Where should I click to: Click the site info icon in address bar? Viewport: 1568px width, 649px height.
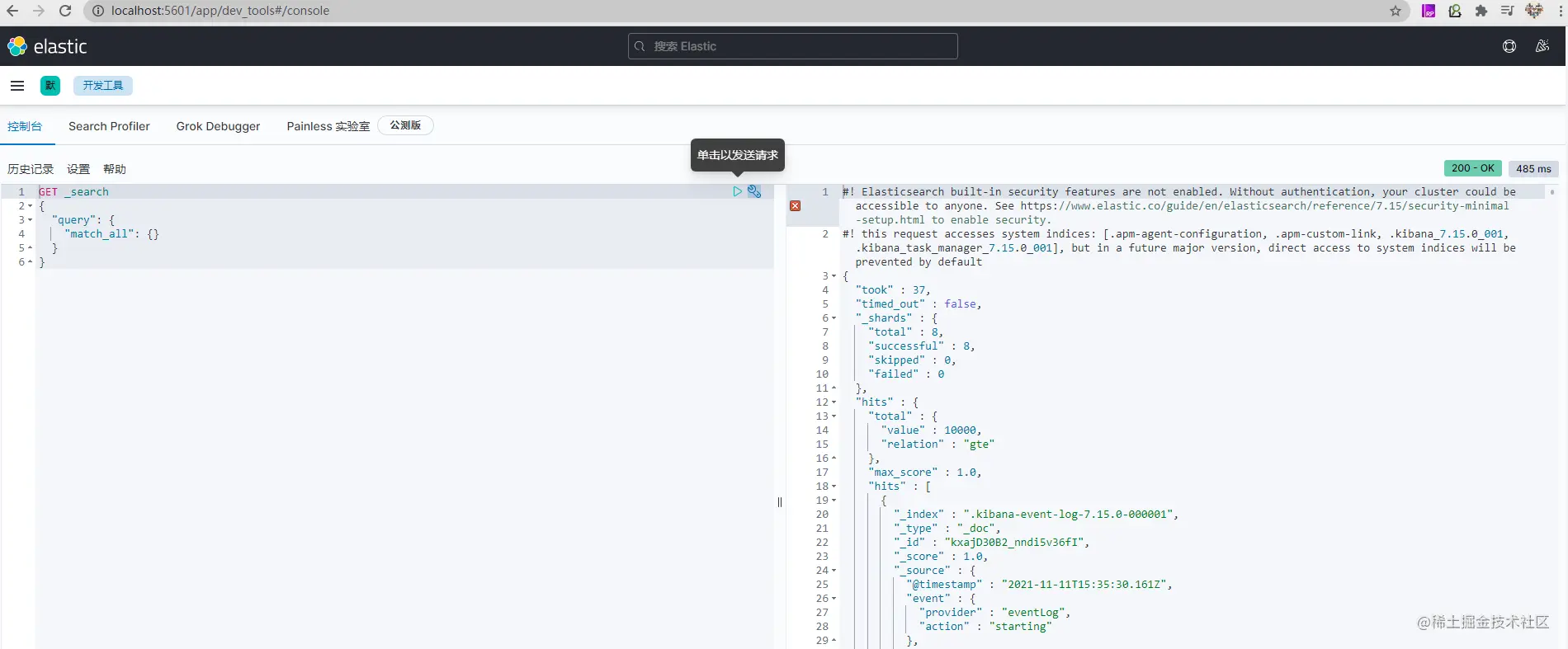(97, 11)
